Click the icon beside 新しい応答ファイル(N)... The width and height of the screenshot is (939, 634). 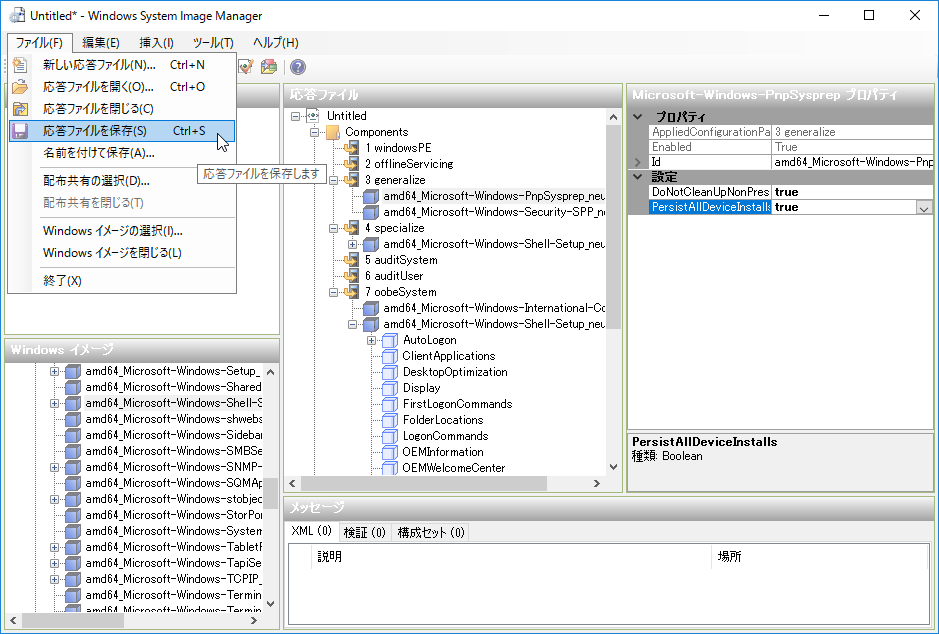coord(20,65)
